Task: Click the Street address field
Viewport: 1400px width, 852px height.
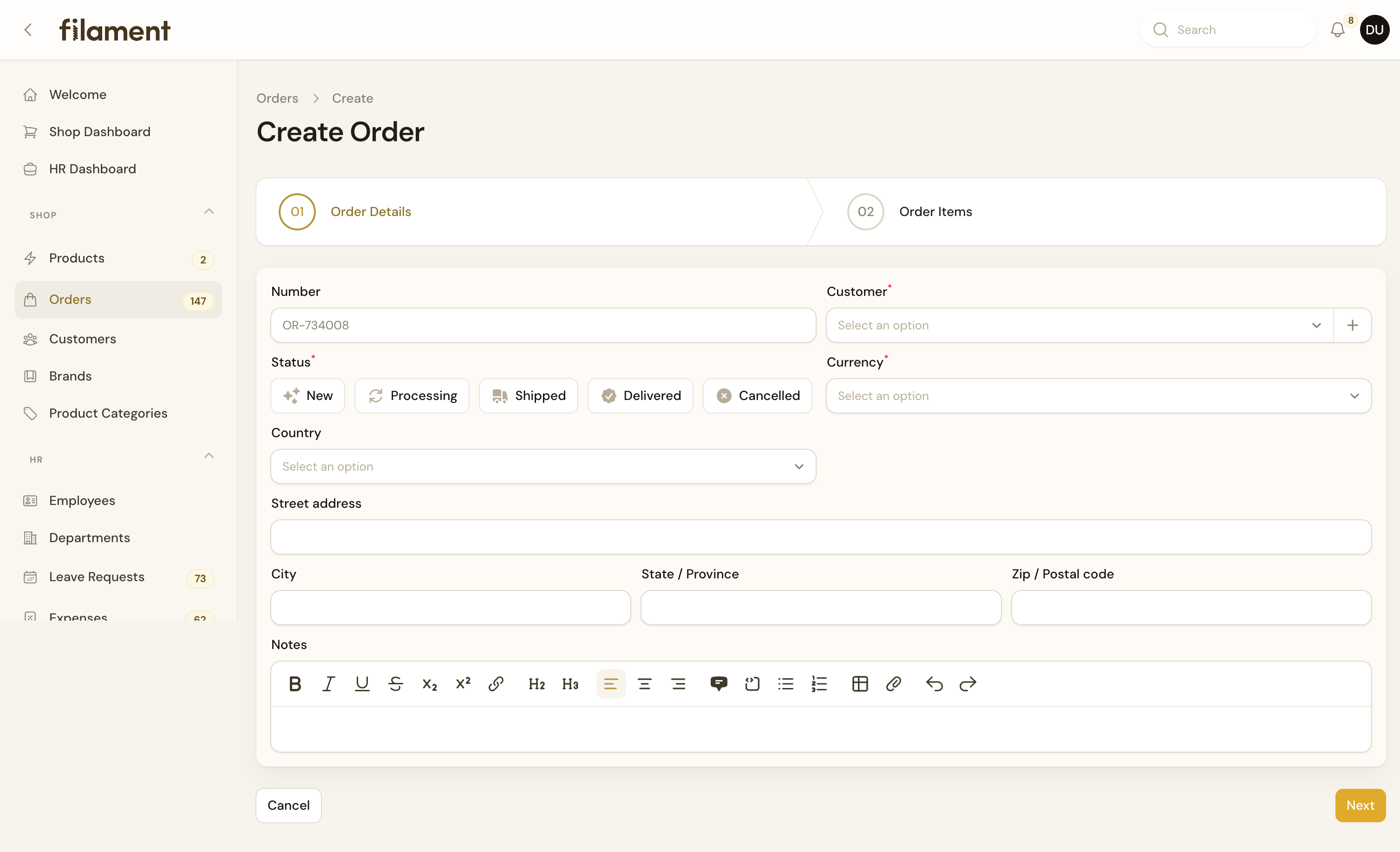Action: (821, 537)
